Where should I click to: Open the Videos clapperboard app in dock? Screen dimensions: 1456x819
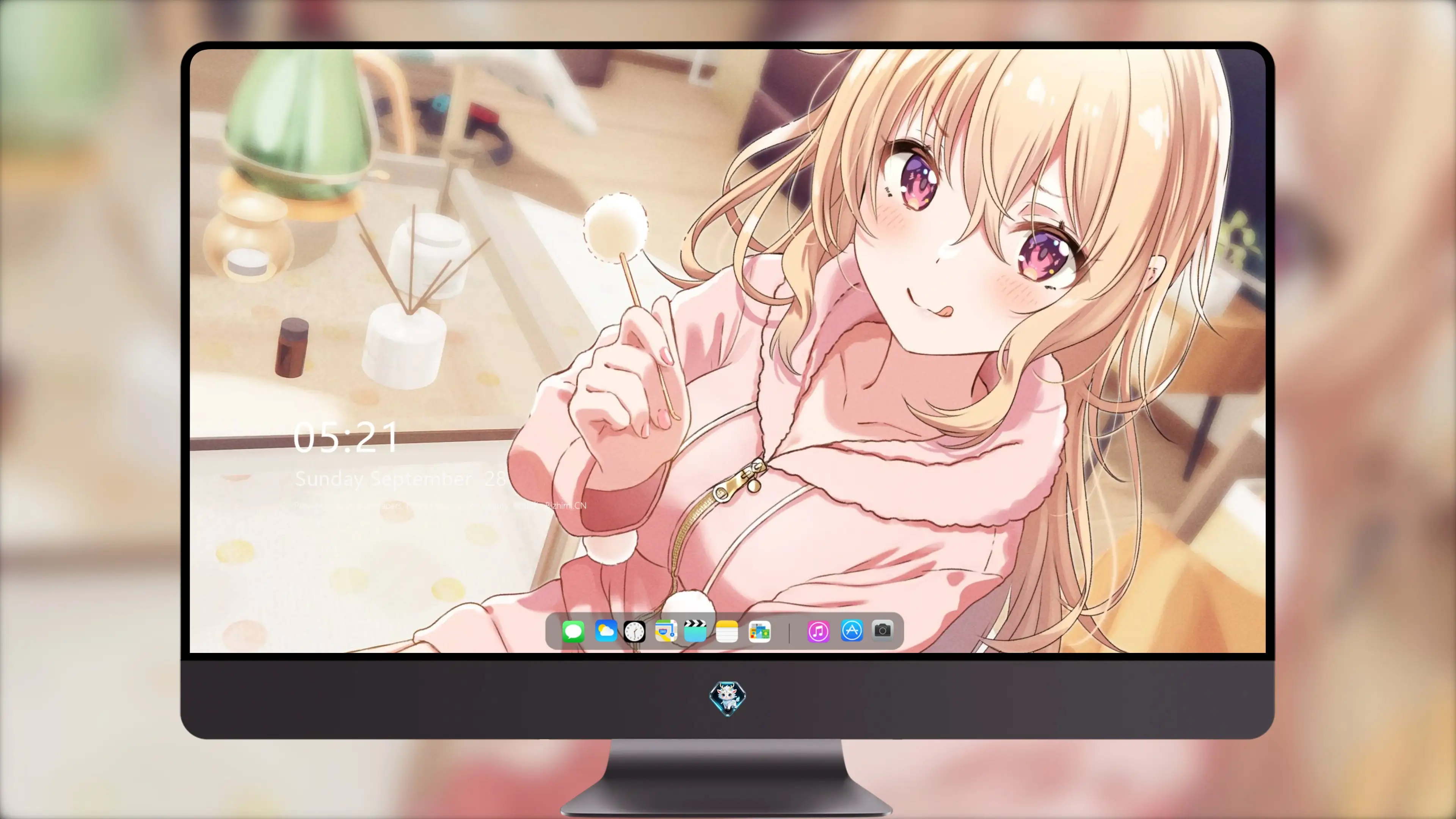695,631
